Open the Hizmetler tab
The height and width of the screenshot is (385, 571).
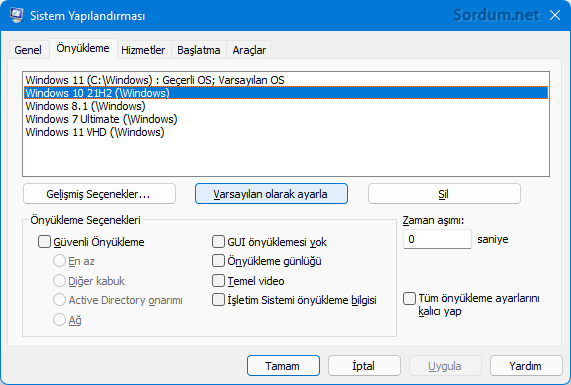[x=143, y=50]
